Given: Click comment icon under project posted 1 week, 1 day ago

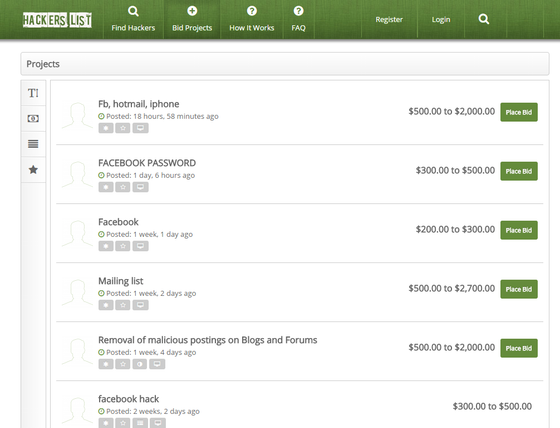Looking at the screenshot, I should pyautogui.click(x=140, y=246).
